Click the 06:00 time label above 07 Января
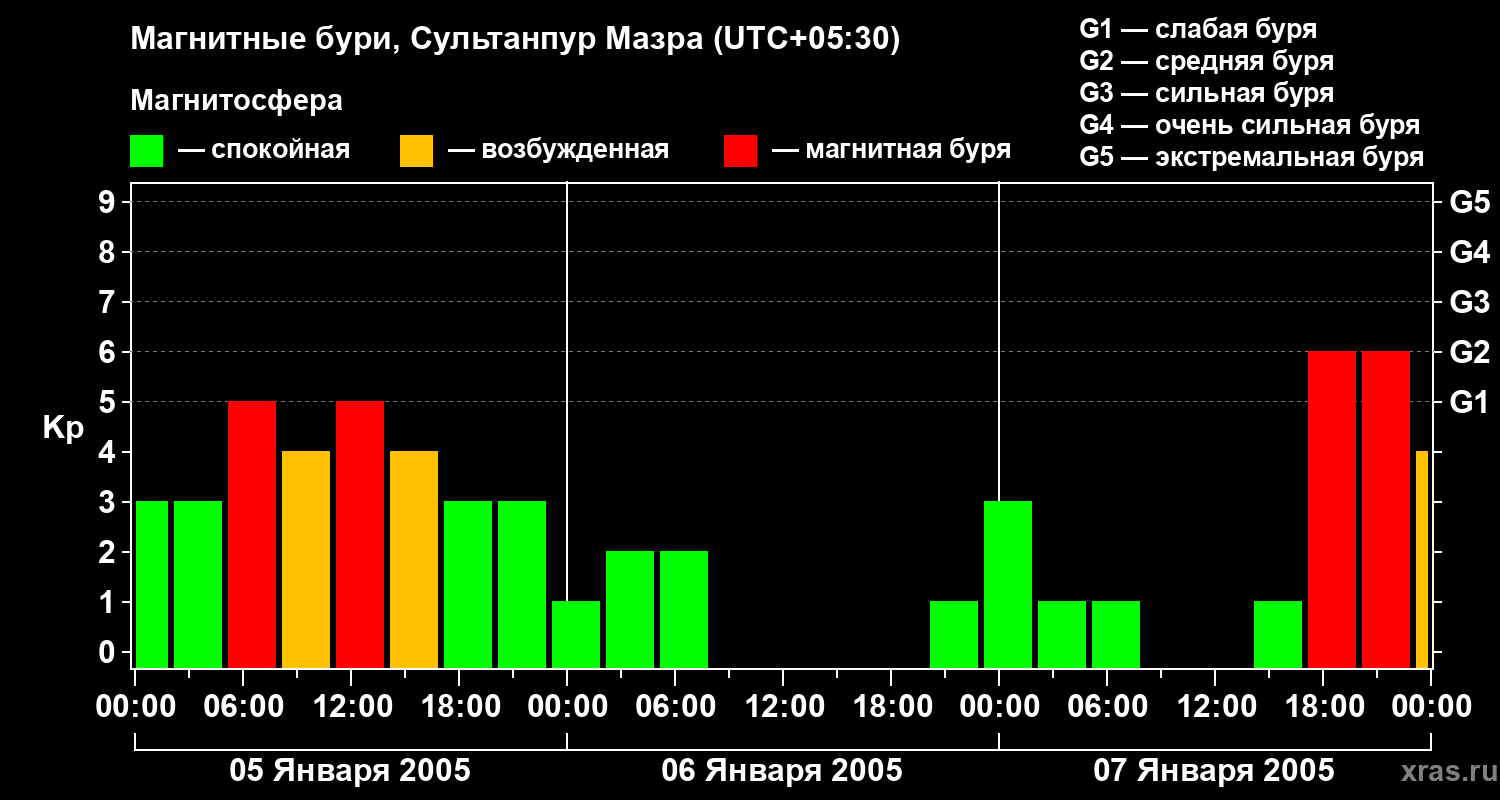Screen dimensions: 1500x800 1107,707
